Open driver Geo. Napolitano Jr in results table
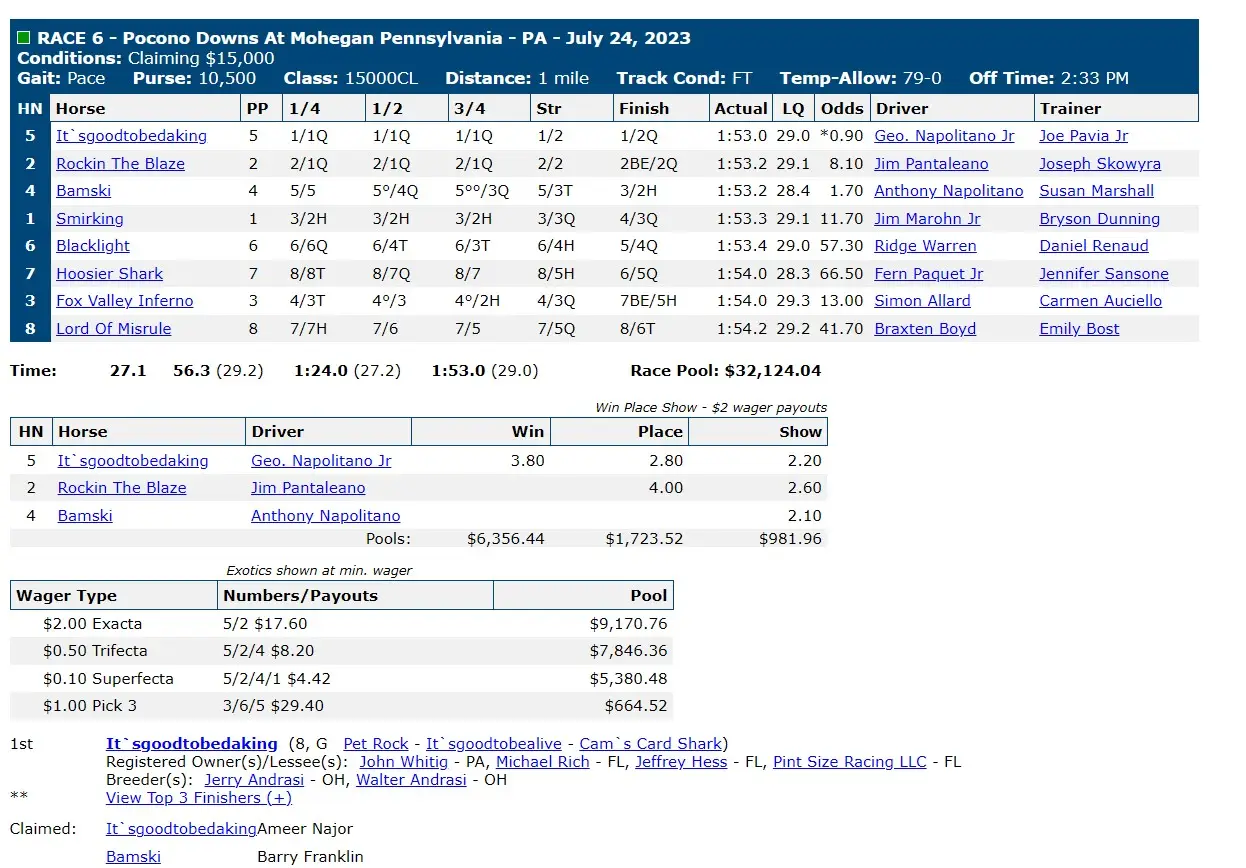 click(x=944, y=136)
